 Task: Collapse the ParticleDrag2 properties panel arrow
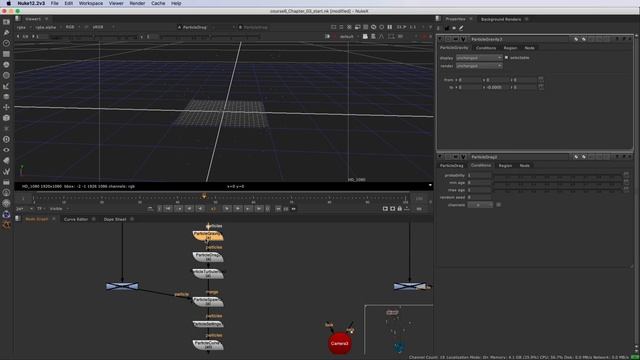[440, 157]
